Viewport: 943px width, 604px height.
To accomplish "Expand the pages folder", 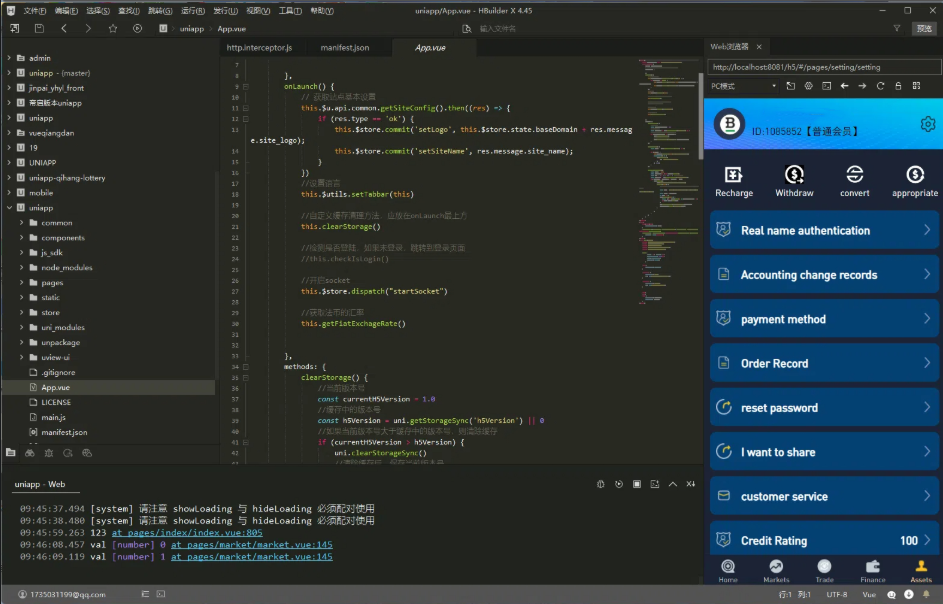I will tap(22, 282).
